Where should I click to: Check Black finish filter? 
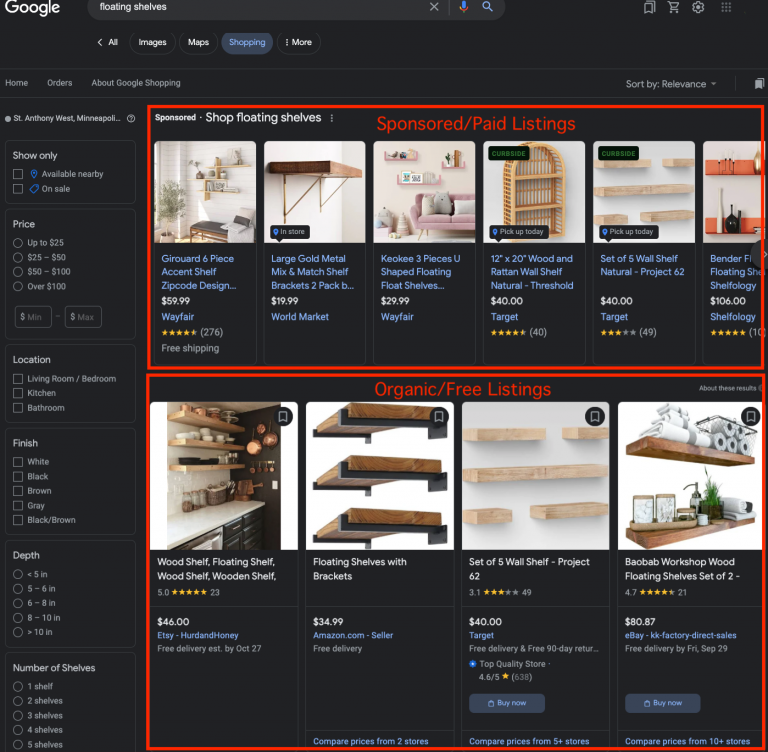click(x=18, y=476)
